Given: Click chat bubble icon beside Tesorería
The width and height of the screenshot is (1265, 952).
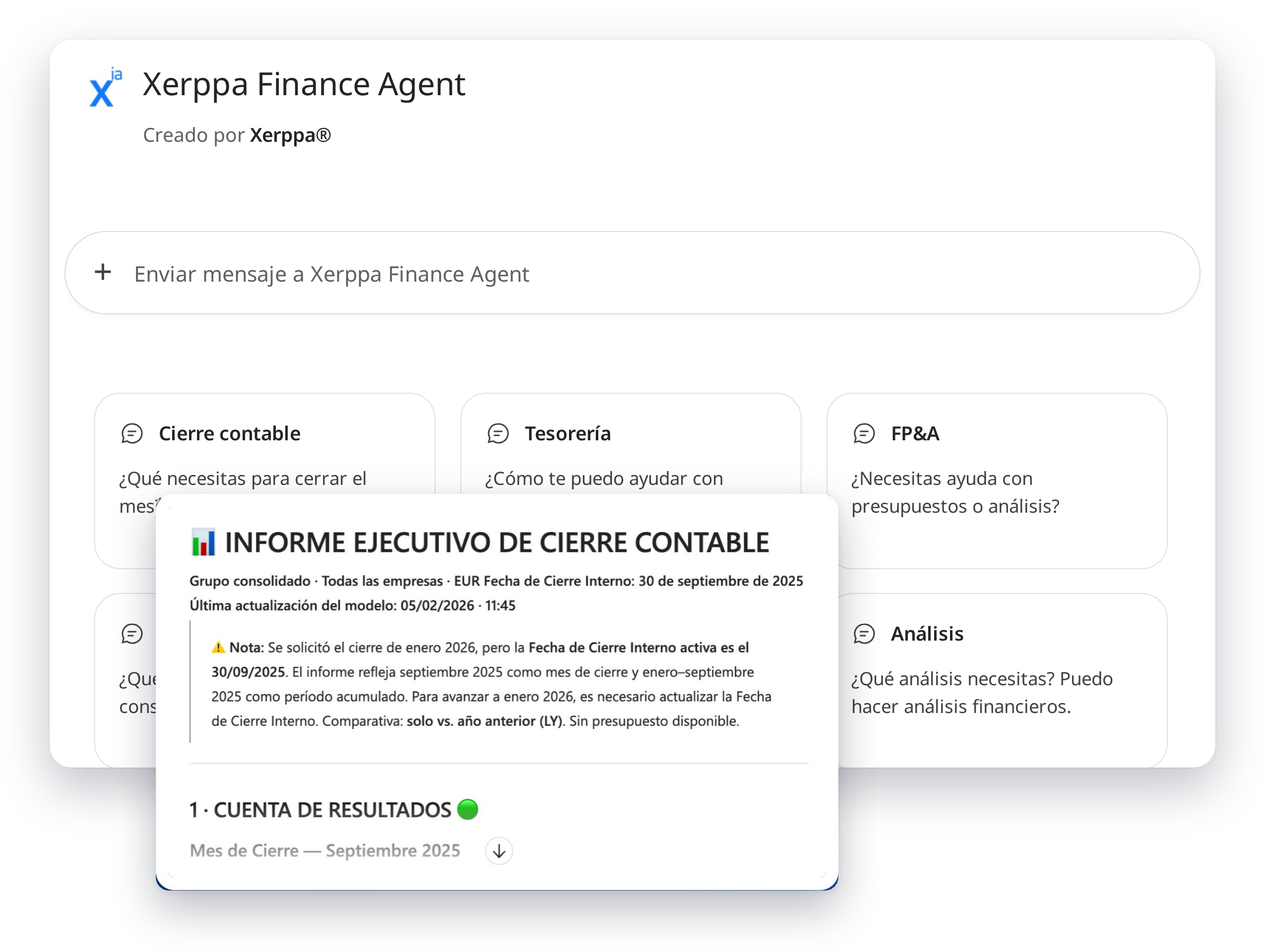Looking at the screenshot, I should pyautogui.click(x=498, y=434).
